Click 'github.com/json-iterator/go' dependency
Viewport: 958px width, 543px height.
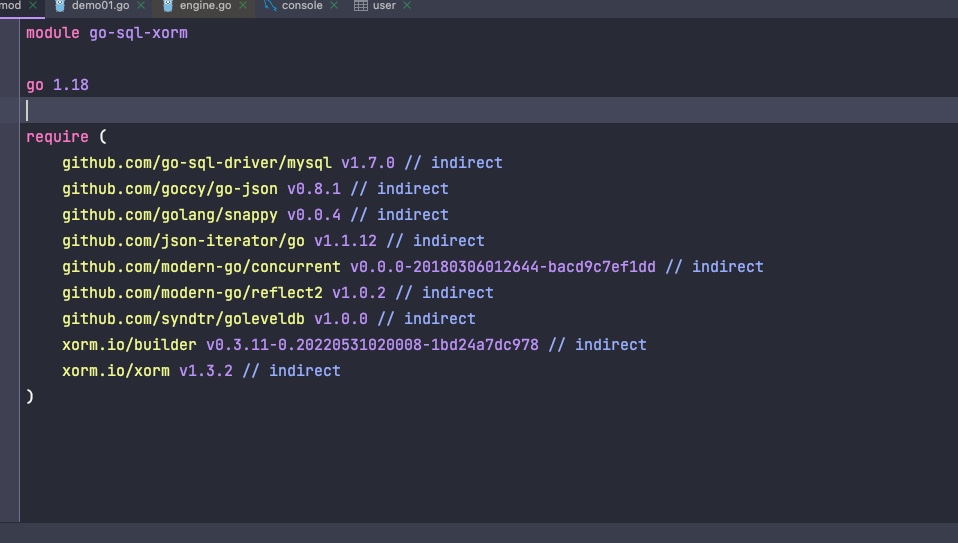click(183, 241)
